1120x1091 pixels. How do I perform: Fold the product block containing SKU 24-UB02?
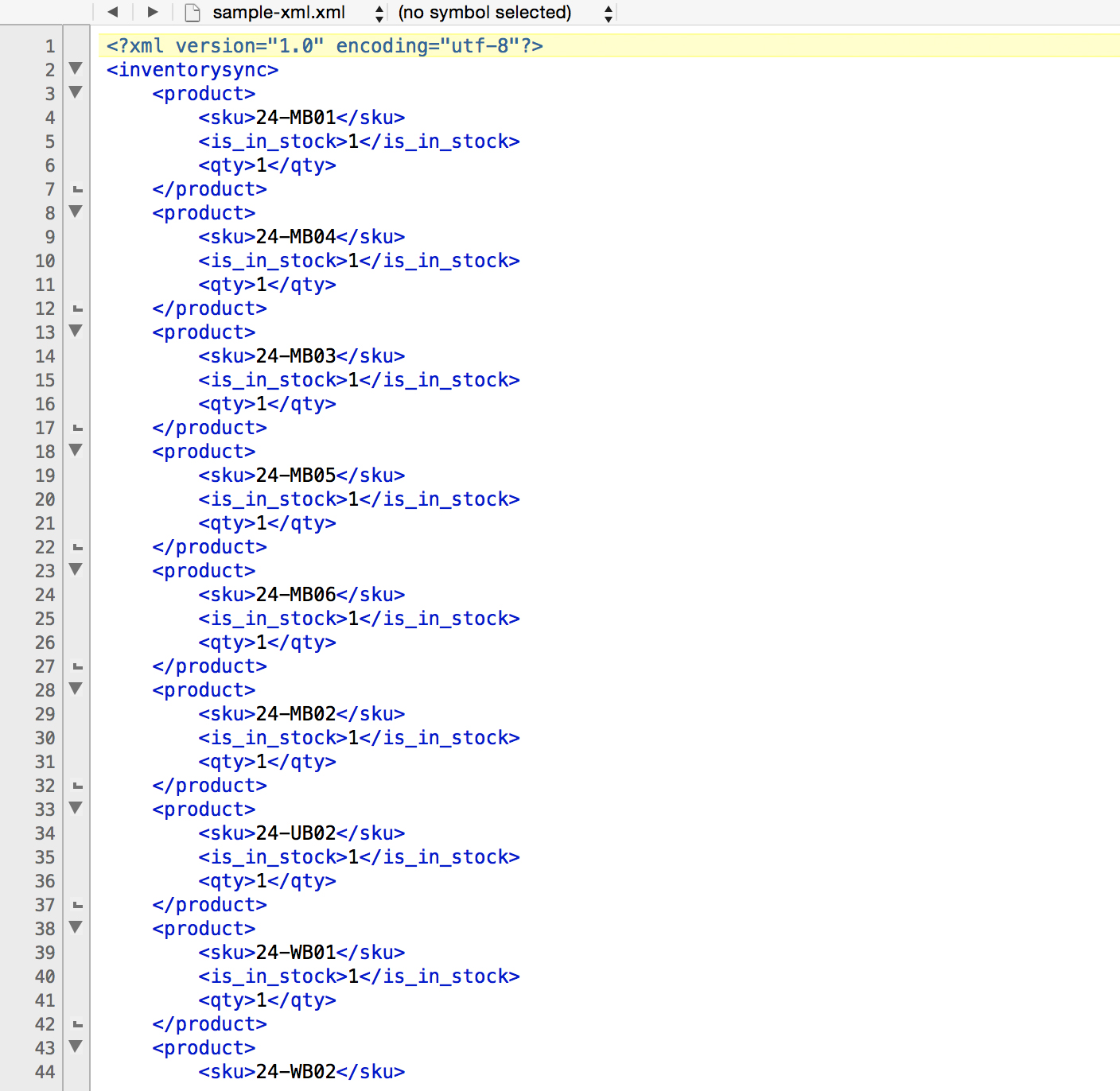(75, 810)
